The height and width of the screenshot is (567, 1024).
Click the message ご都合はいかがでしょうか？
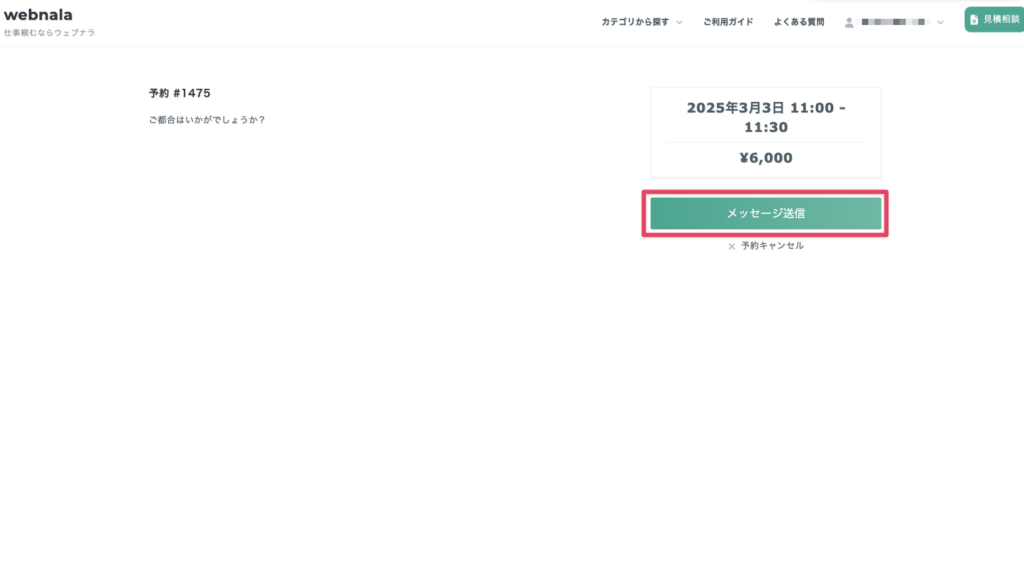tap(207, 120)
